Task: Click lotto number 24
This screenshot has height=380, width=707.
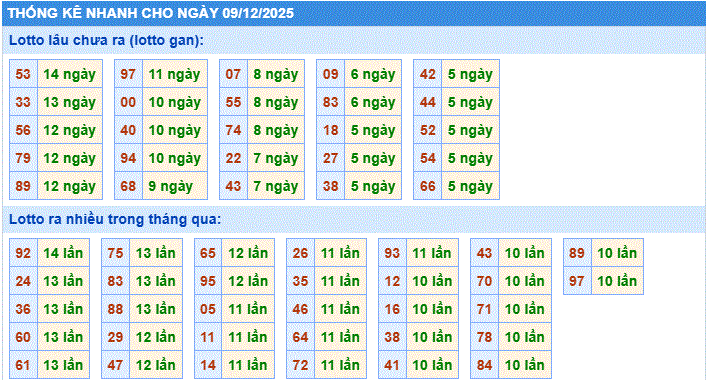Action: 23,281
